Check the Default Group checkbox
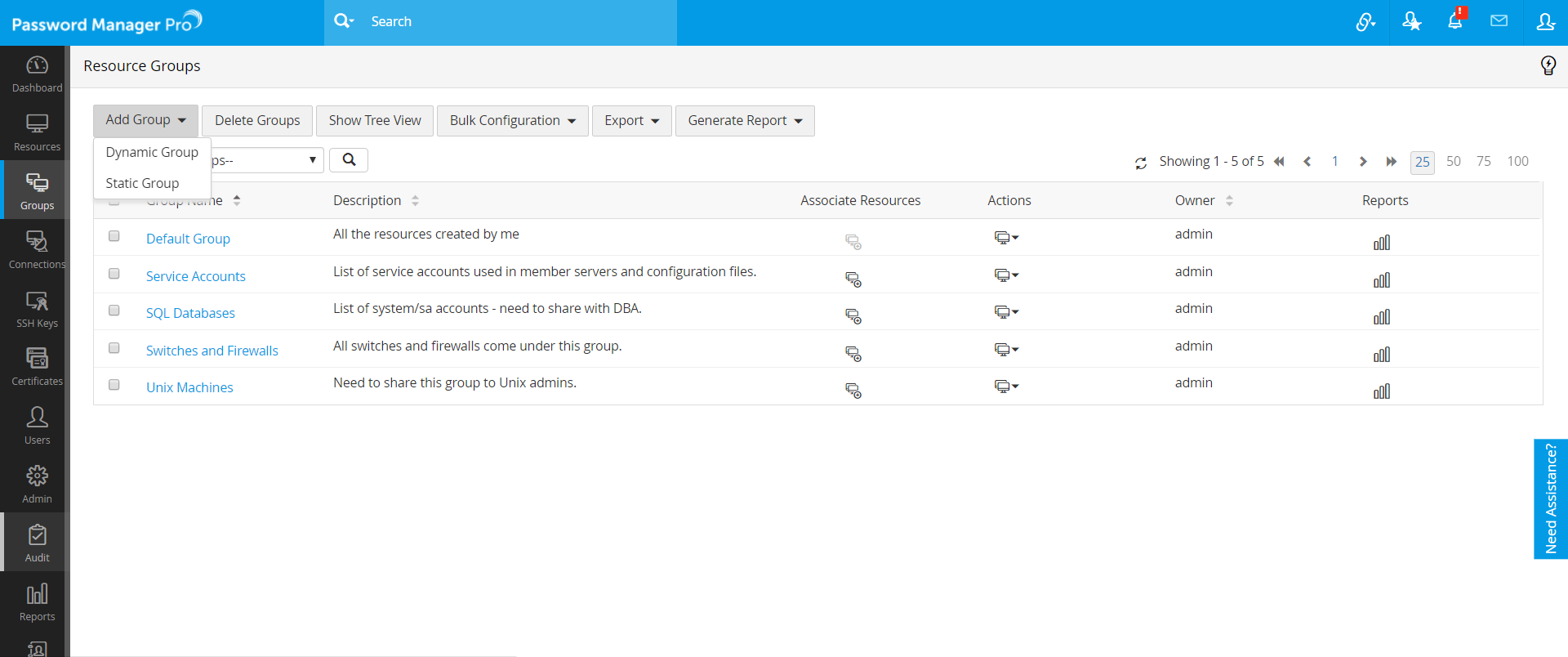The height and width of the screenshot is (657, 1568). [114, 236]
